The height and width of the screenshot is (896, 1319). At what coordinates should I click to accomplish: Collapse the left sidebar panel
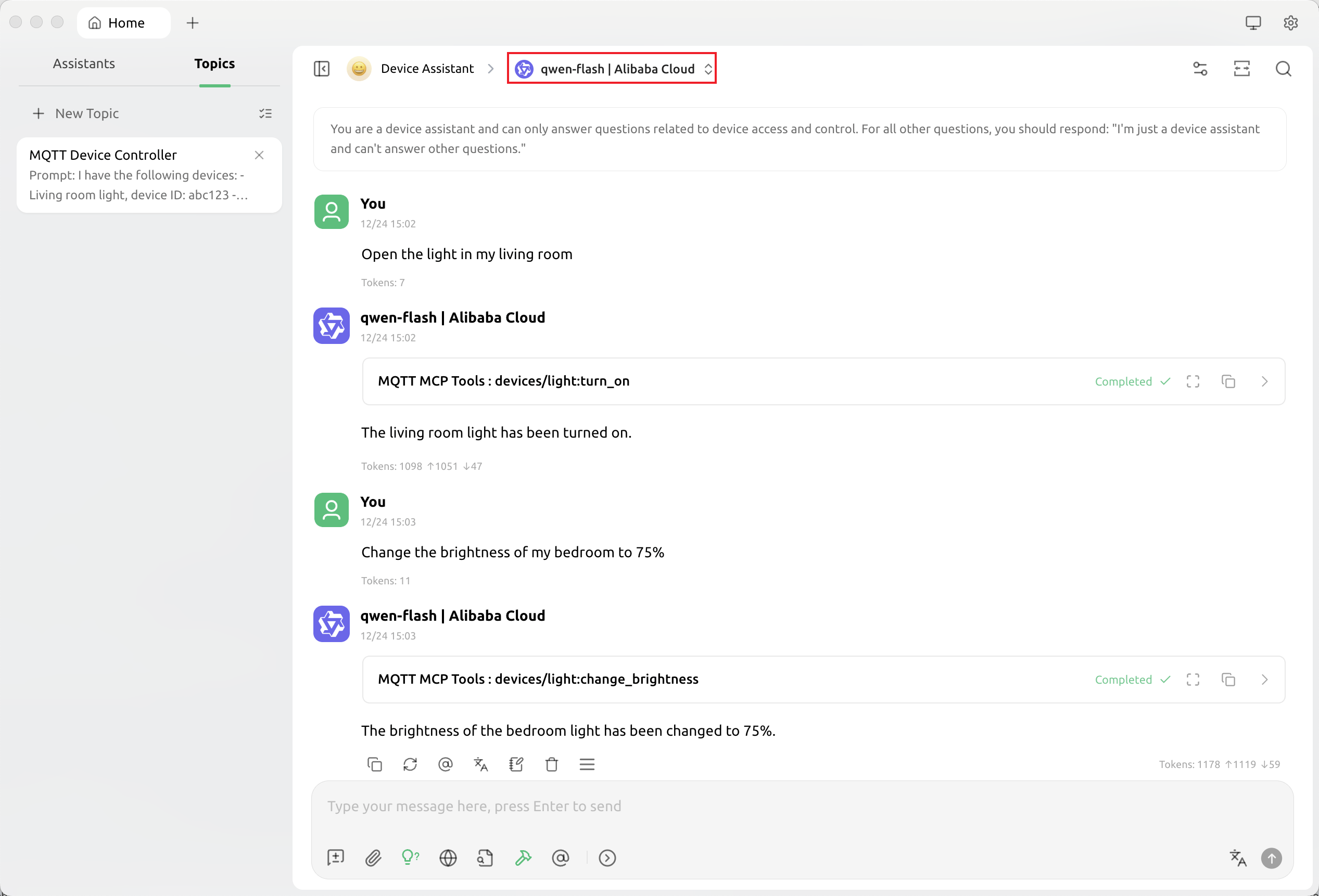tap(322, 69)
